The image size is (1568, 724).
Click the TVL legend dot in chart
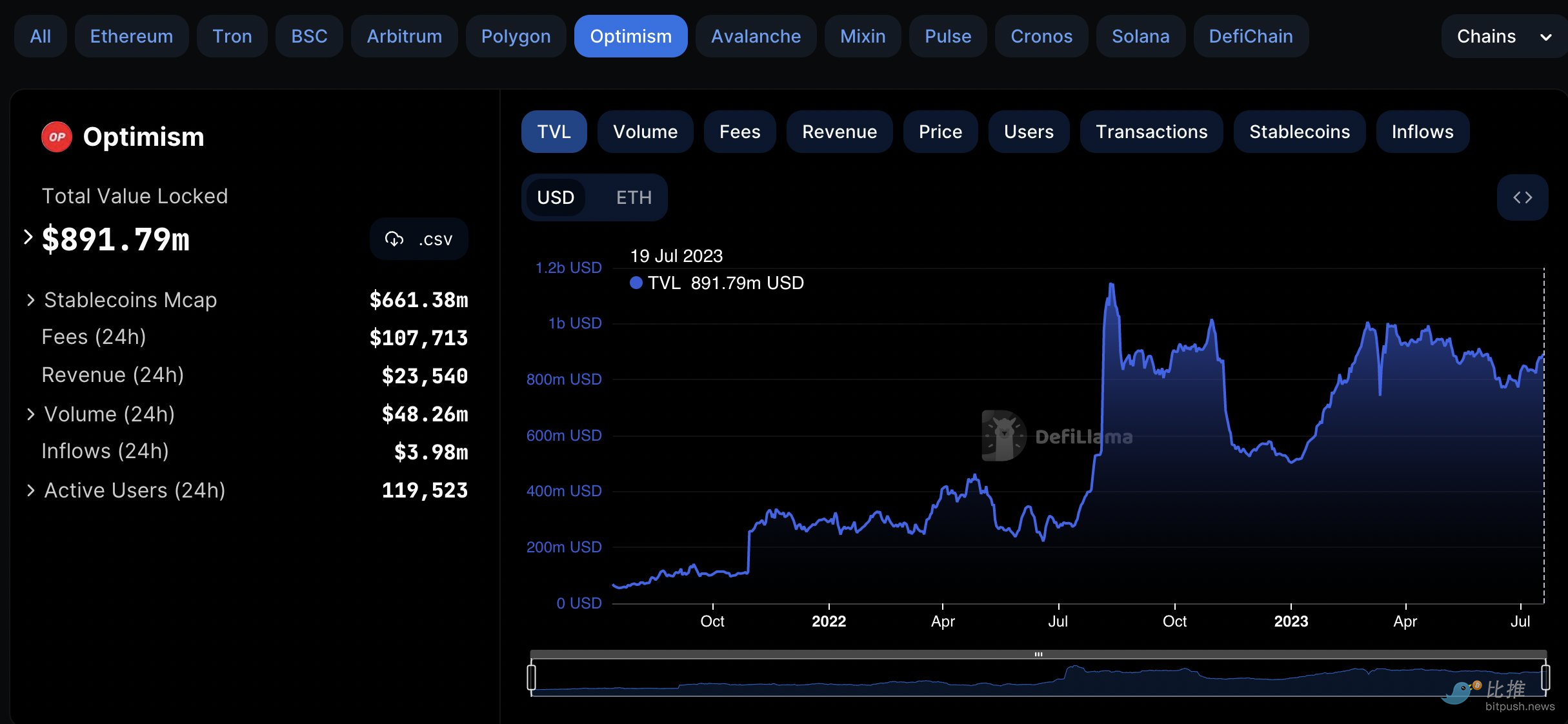tap(636, 283)
